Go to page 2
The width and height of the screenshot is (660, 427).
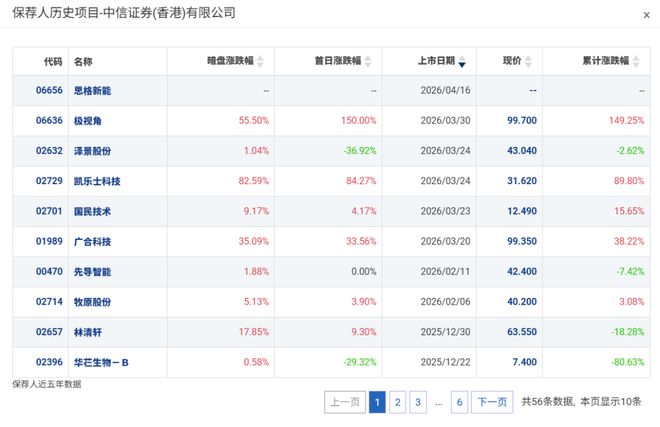(x=397, y=402)
